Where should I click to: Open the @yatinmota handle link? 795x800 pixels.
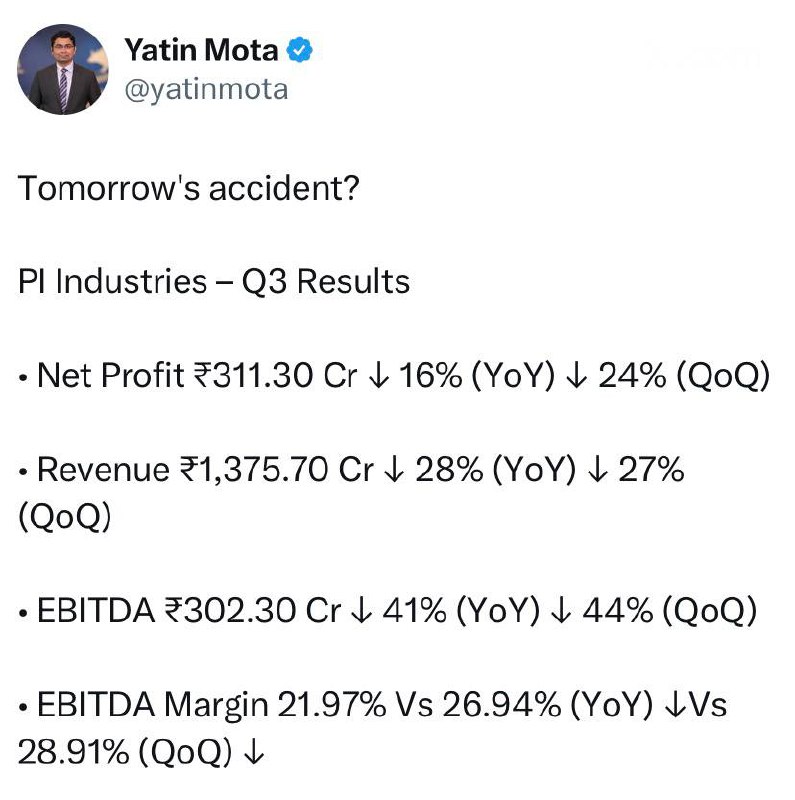pos(205,89)
